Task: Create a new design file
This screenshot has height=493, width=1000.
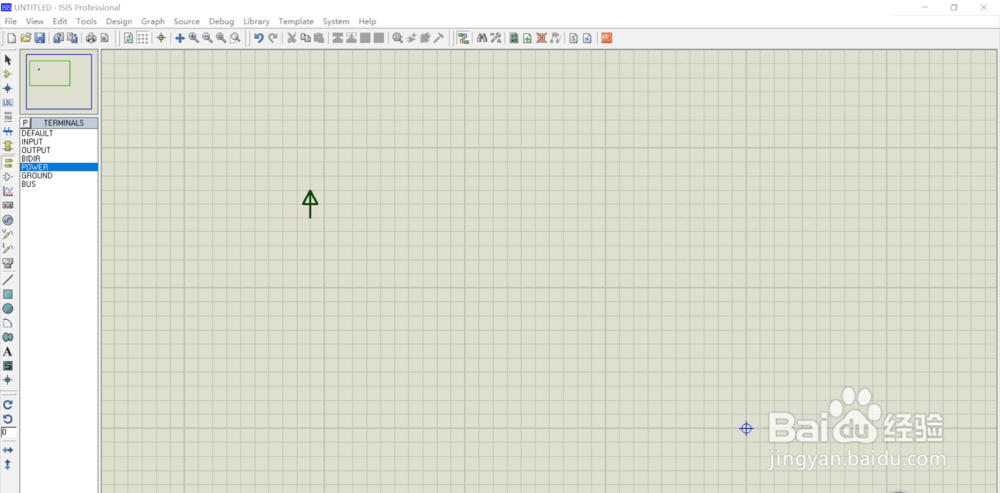Action: 11,38
